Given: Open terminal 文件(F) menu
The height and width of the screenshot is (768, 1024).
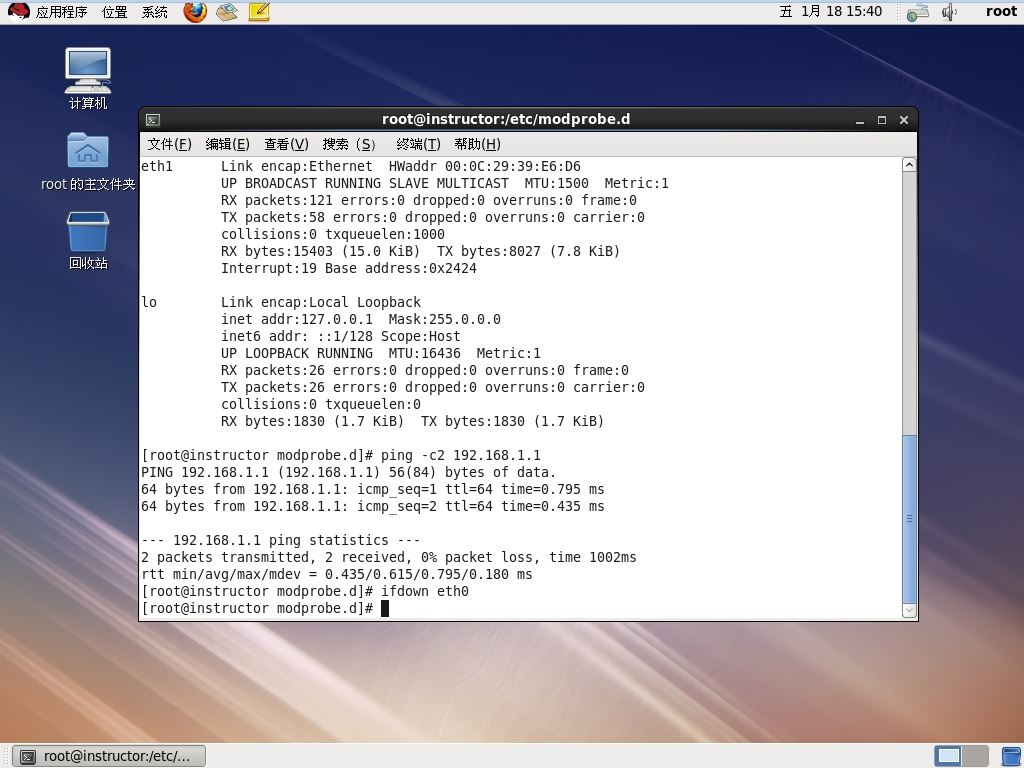Looking at the screenshot, I should (169, 144).
